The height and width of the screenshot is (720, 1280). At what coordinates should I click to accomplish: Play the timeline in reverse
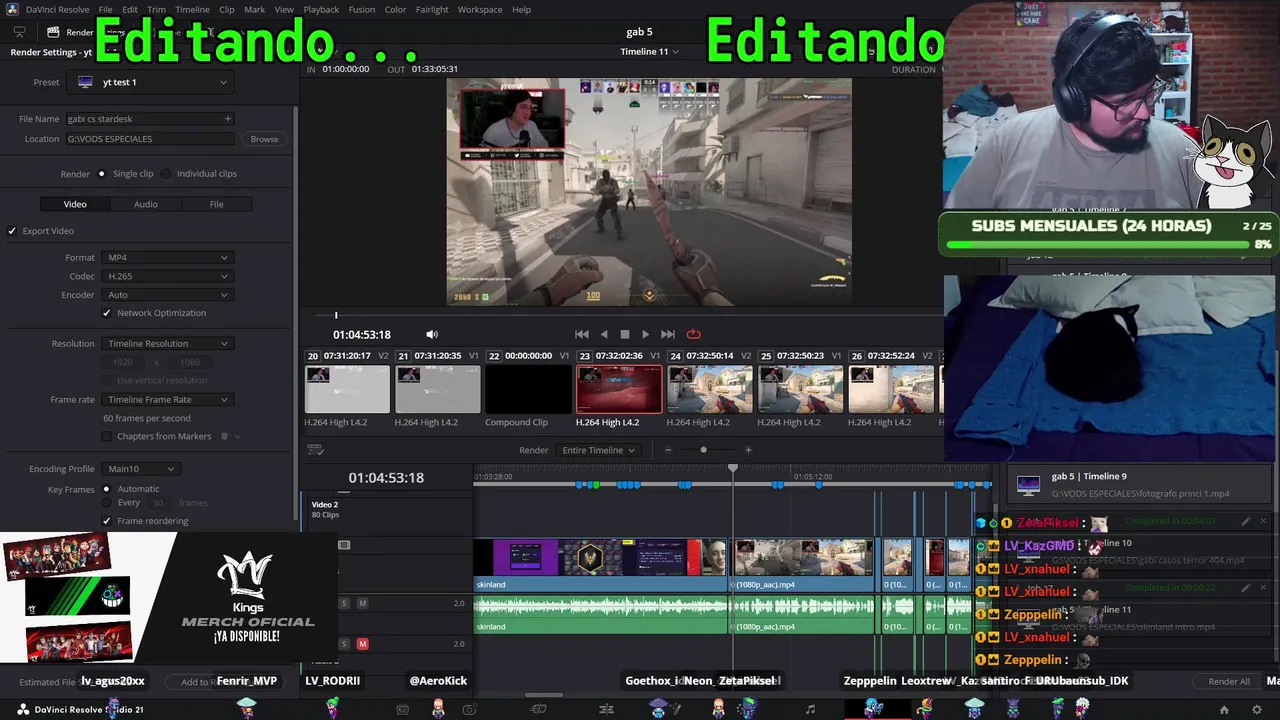point(604,334)
